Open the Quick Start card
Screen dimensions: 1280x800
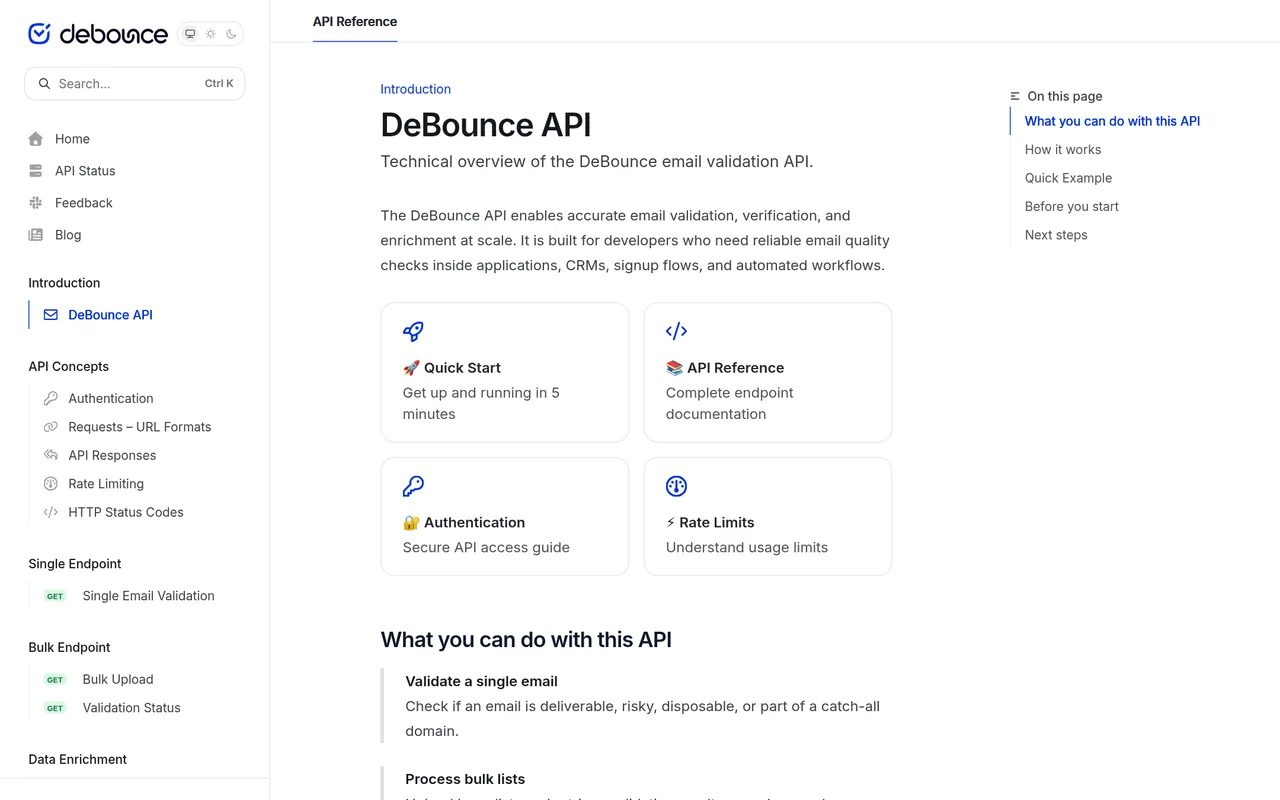[x=505, y=372]
